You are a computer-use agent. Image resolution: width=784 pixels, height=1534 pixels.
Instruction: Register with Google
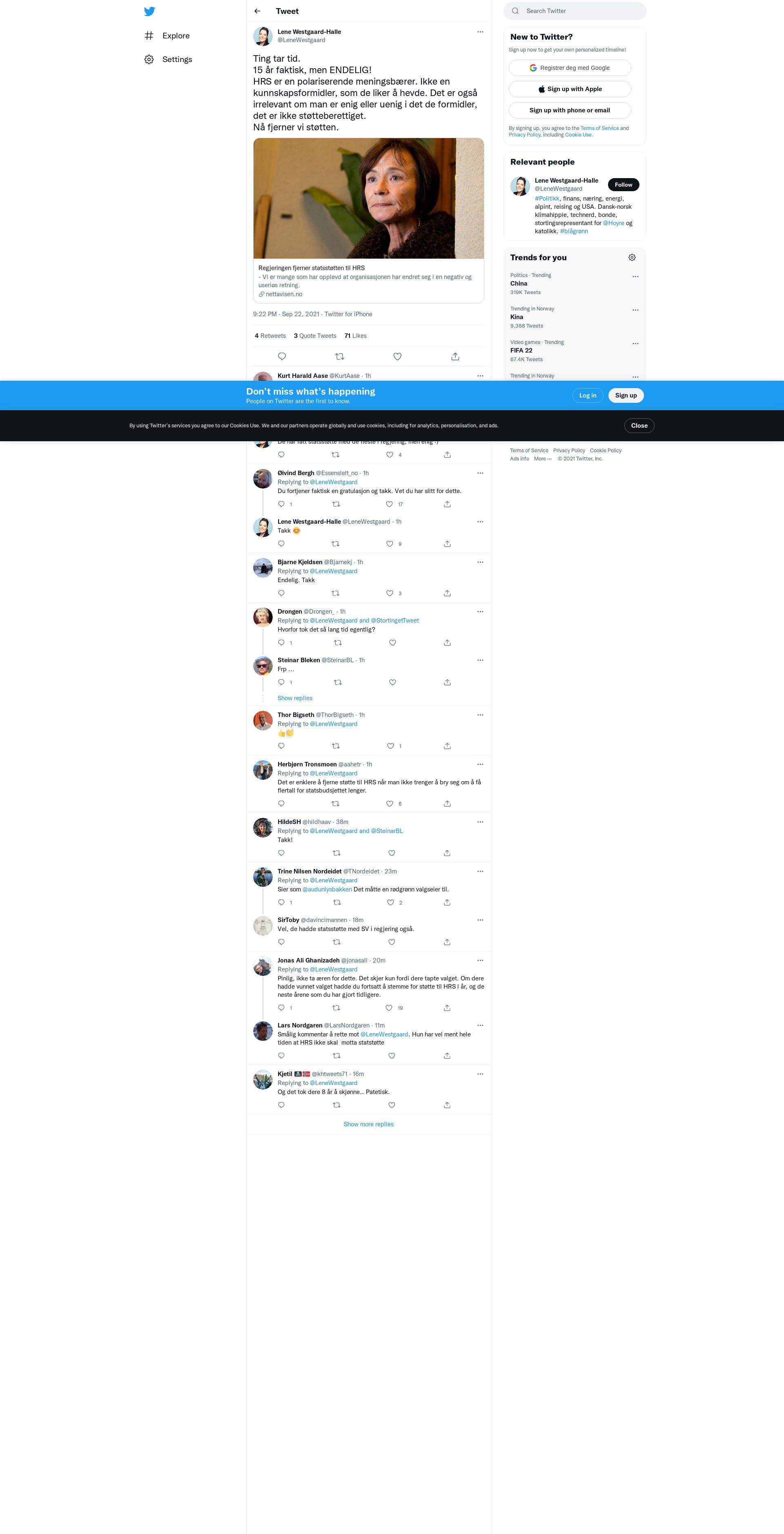click(x=570, y=68)
